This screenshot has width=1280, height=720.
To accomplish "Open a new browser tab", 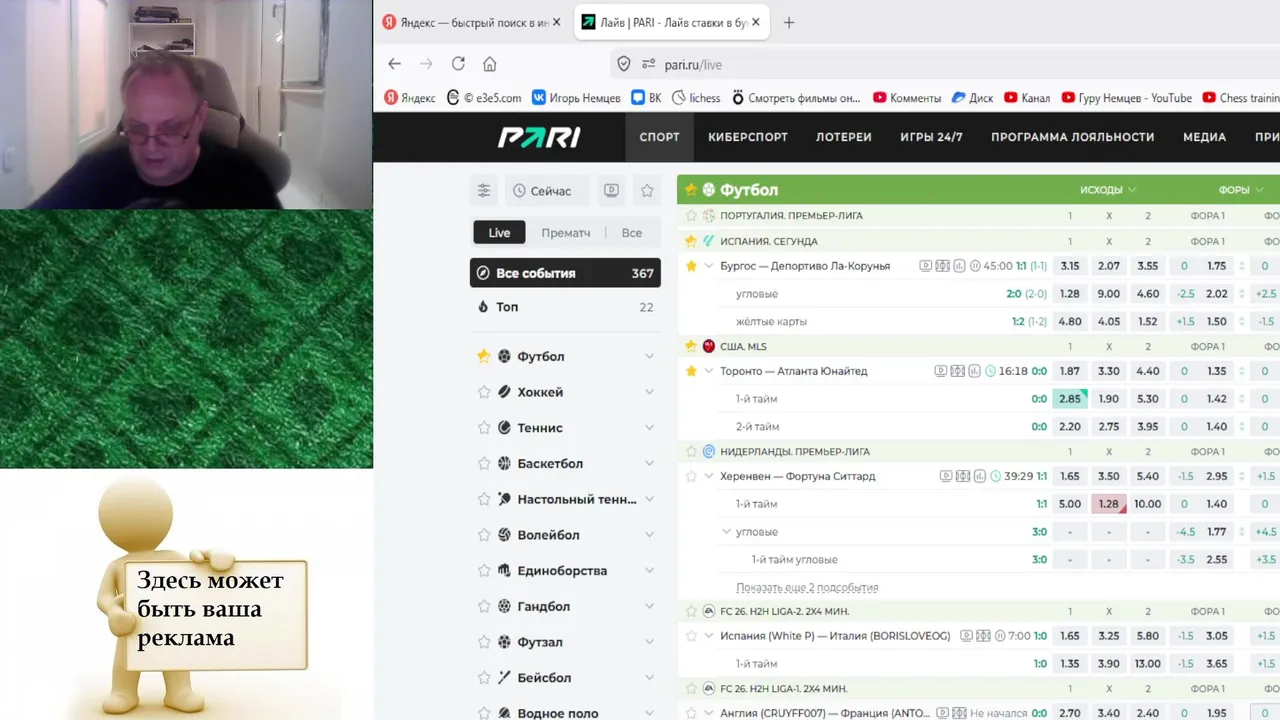I will click(789, 22).
